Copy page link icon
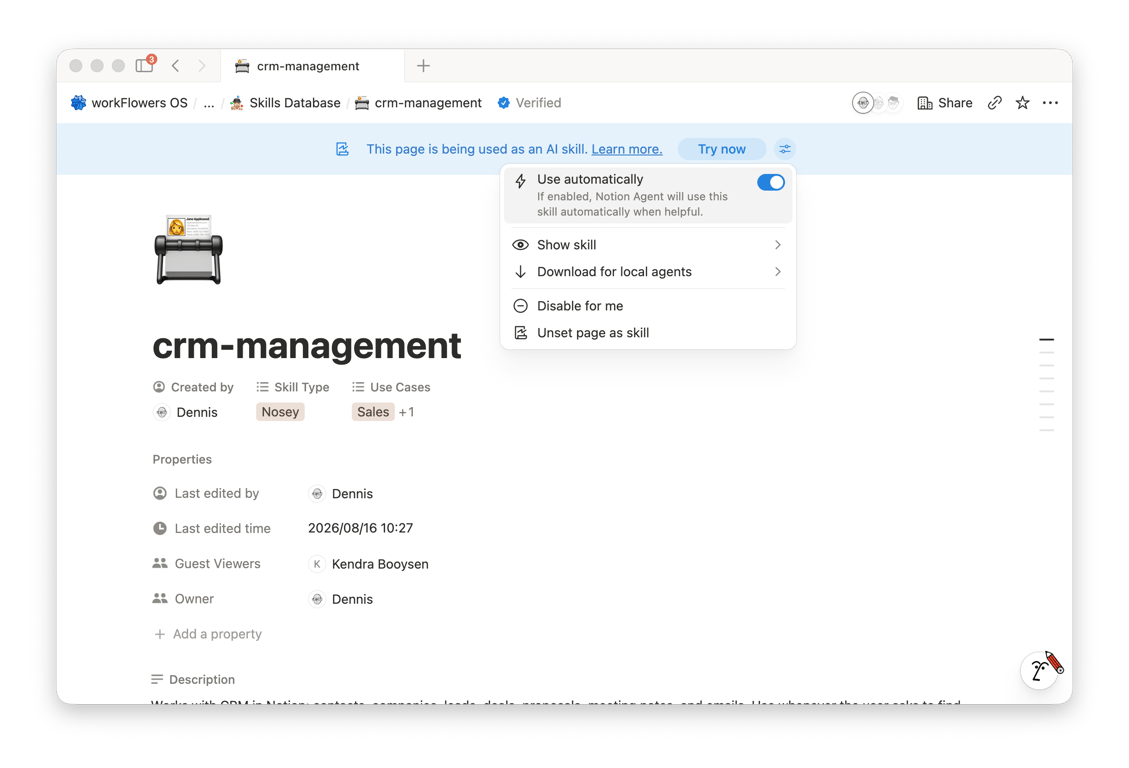This screenshot has height=768, width=1129. click(x=994, y=103)
